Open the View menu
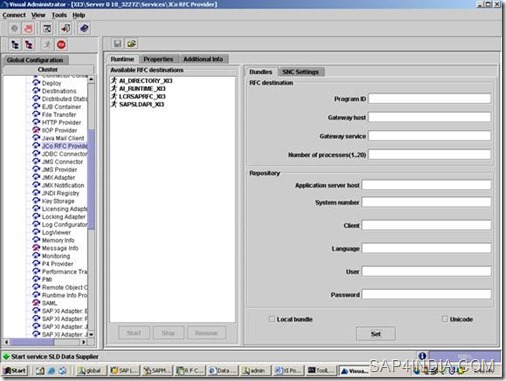 pyautogui.click(x=38, y=15)
